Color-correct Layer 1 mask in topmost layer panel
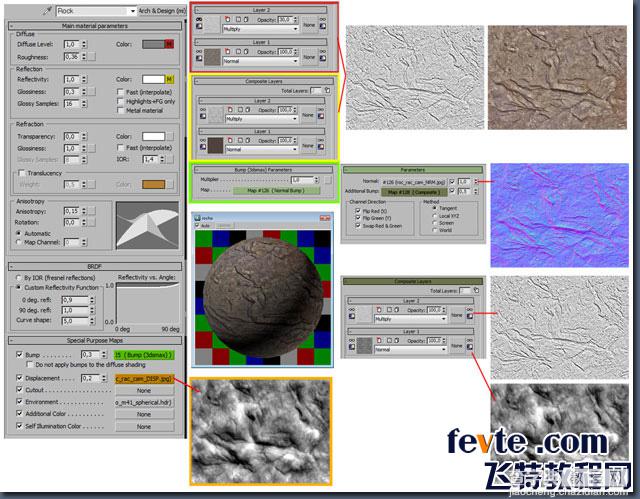The image size is (640, 499). coord(322,58)
